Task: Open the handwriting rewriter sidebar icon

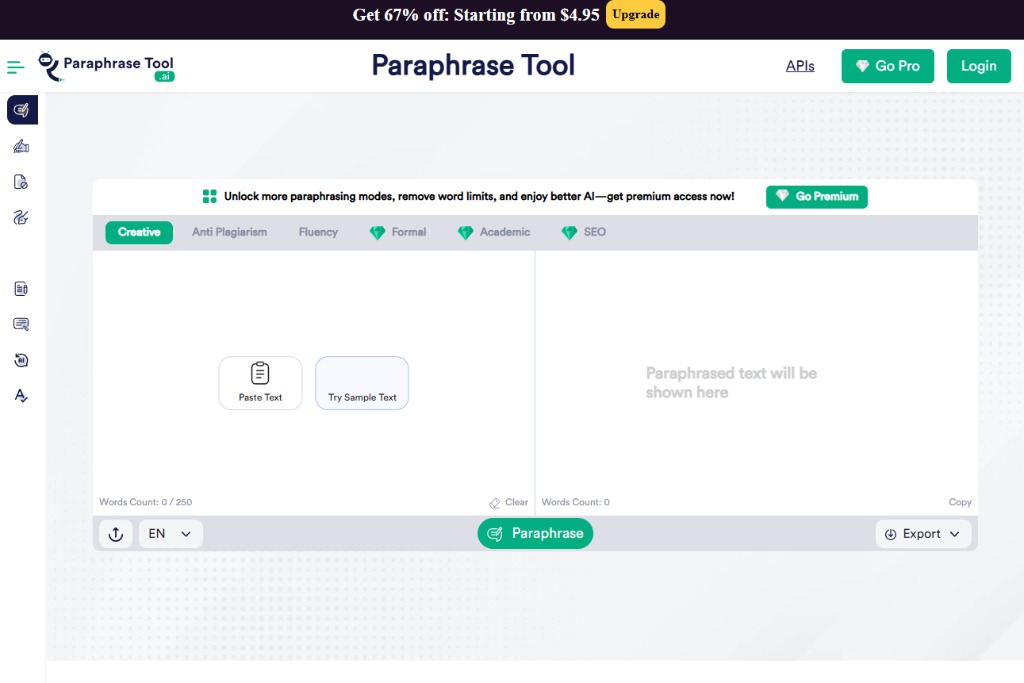Action: tap(20, 146)
